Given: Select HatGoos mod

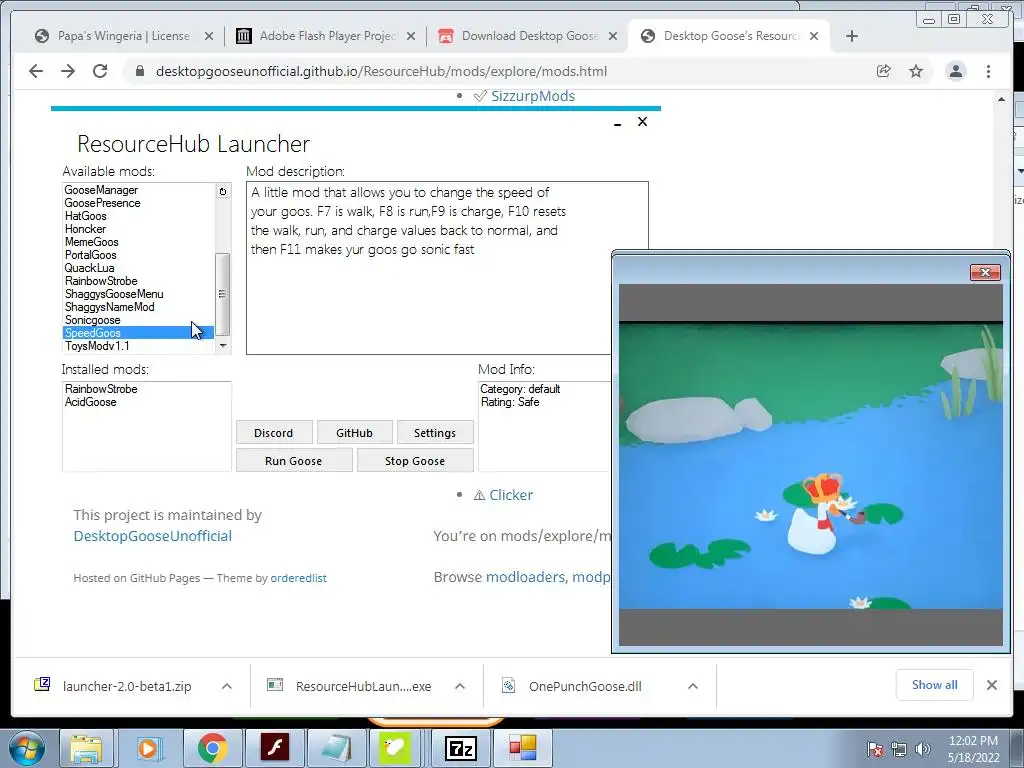Looking at the screenshot, I should pos(86,216).
